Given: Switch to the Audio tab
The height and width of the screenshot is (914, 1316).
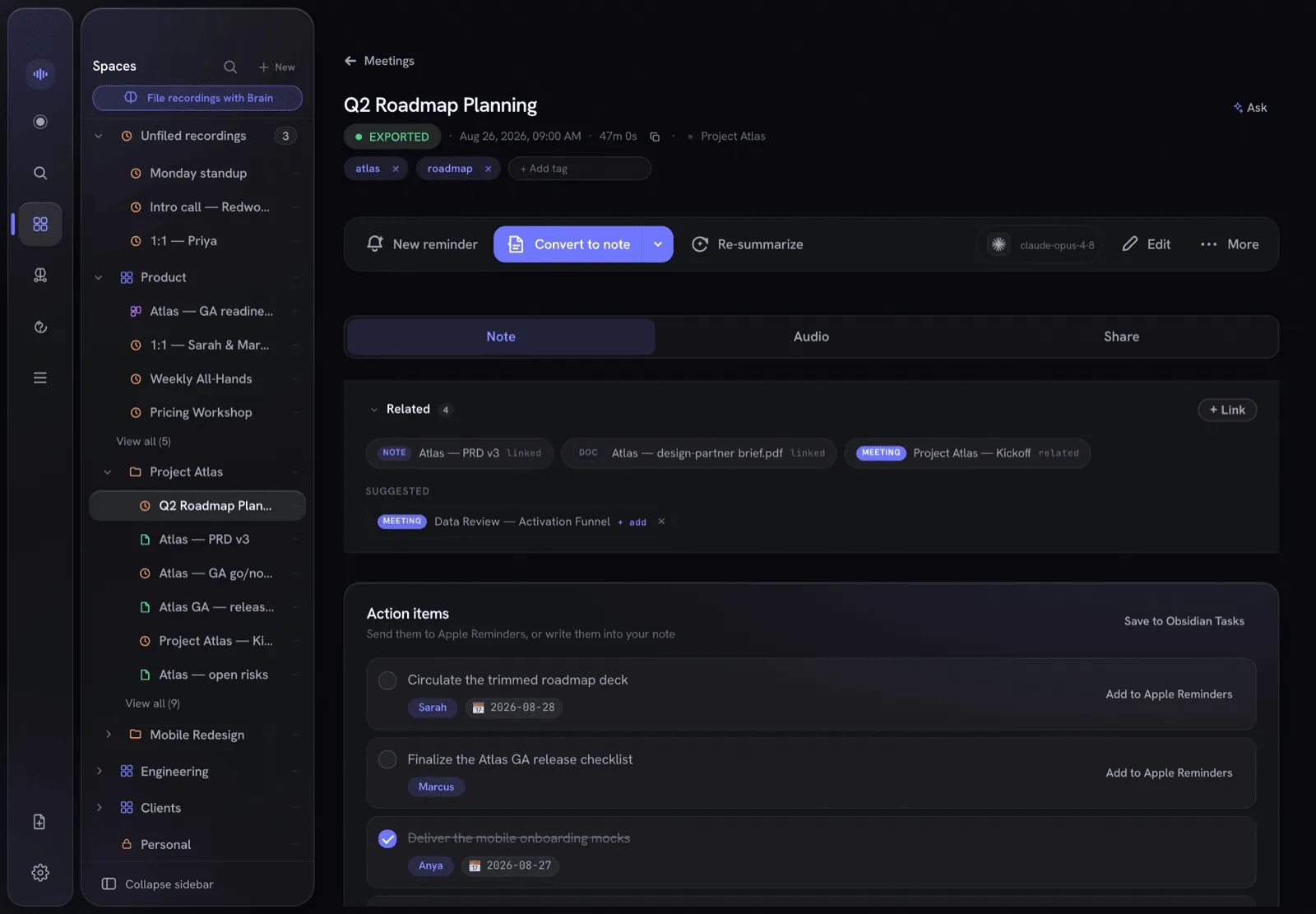Looking at the screenshot, I should pyautogui.click(x=811, y=336).
